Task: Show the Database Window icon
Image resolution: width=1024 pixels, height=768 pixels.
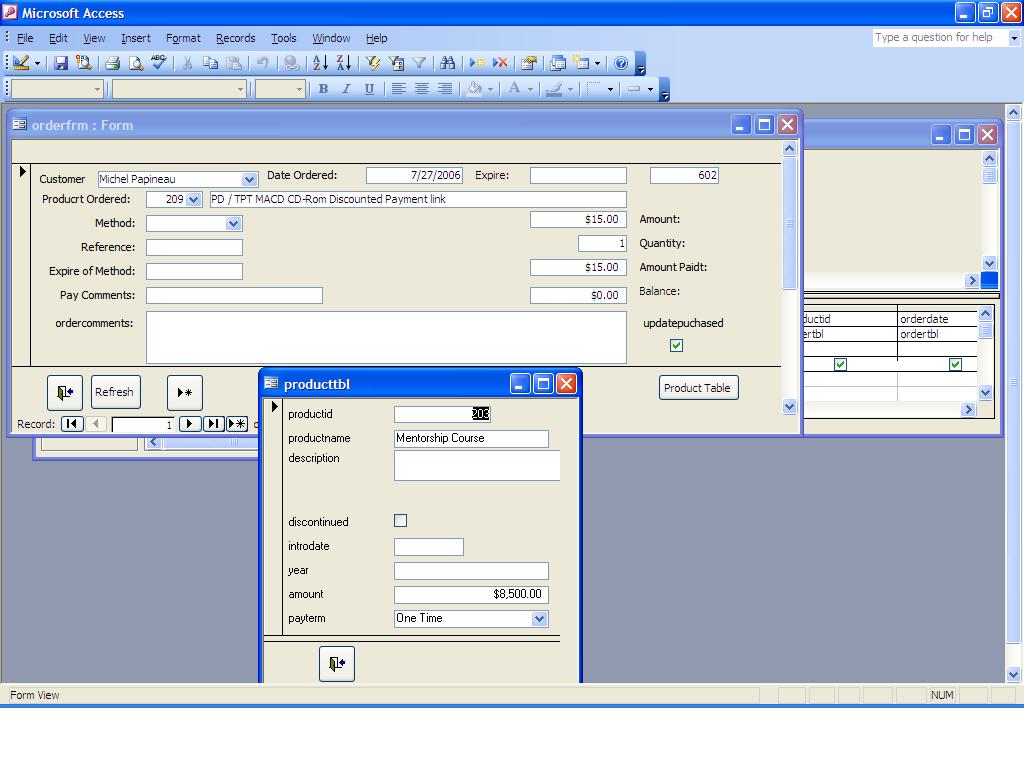Action: pos(558,63)
